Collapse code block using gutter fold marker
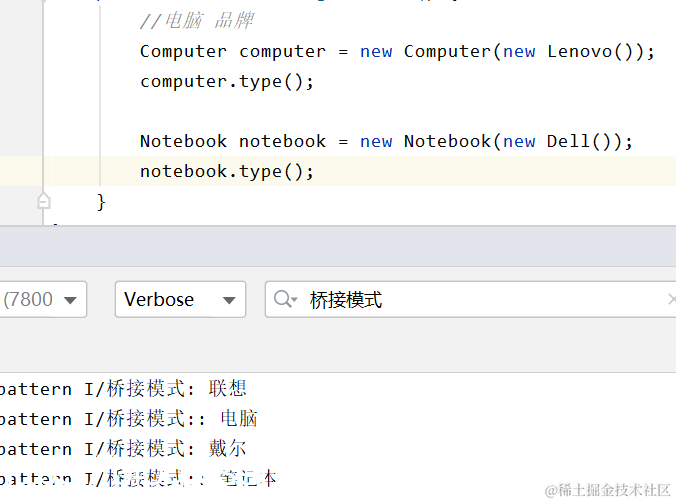Viewport: 676px width, 503px height. coord(44,201)
